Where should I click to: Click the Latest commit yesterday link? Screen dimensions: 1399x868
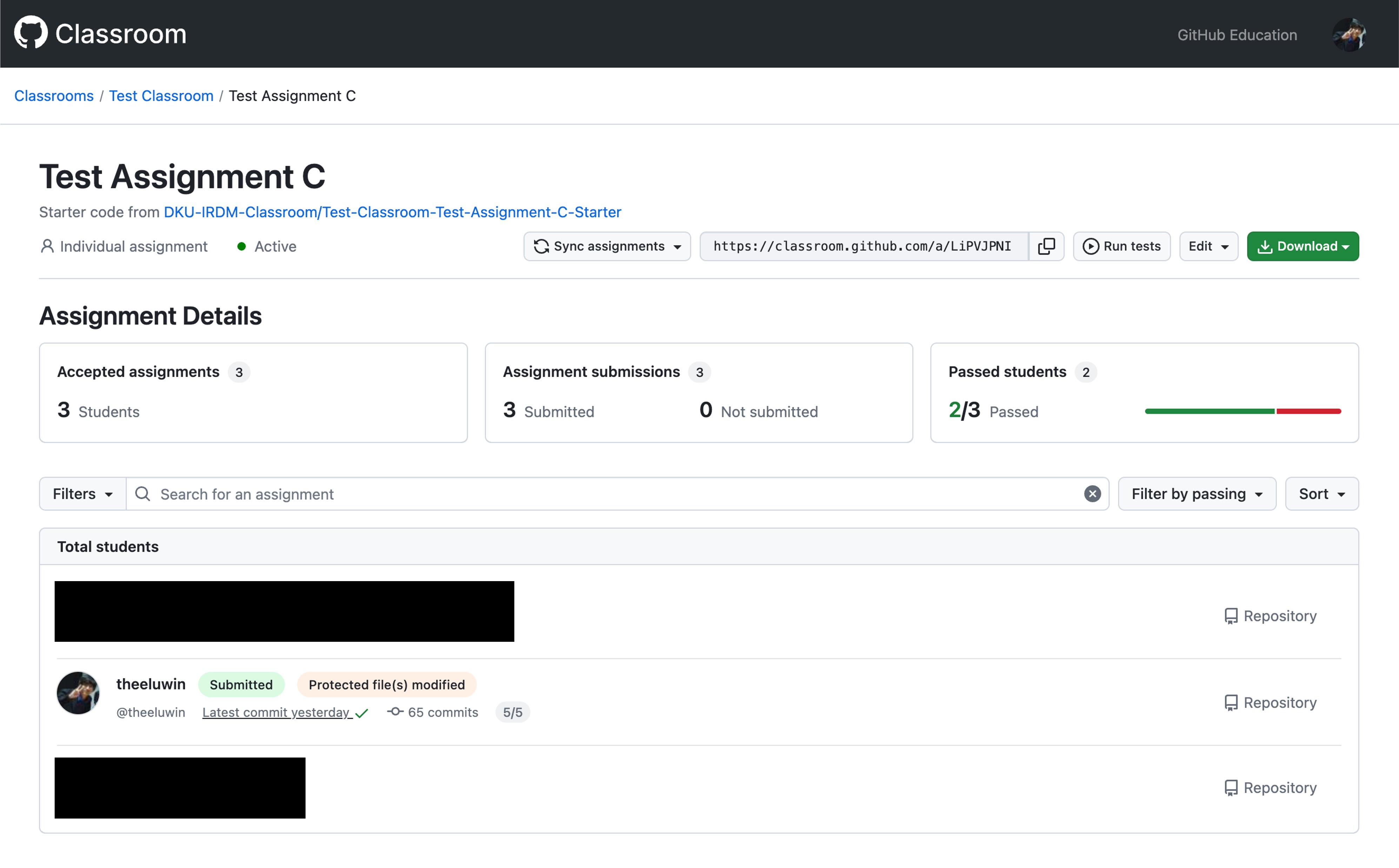point(276,712)
